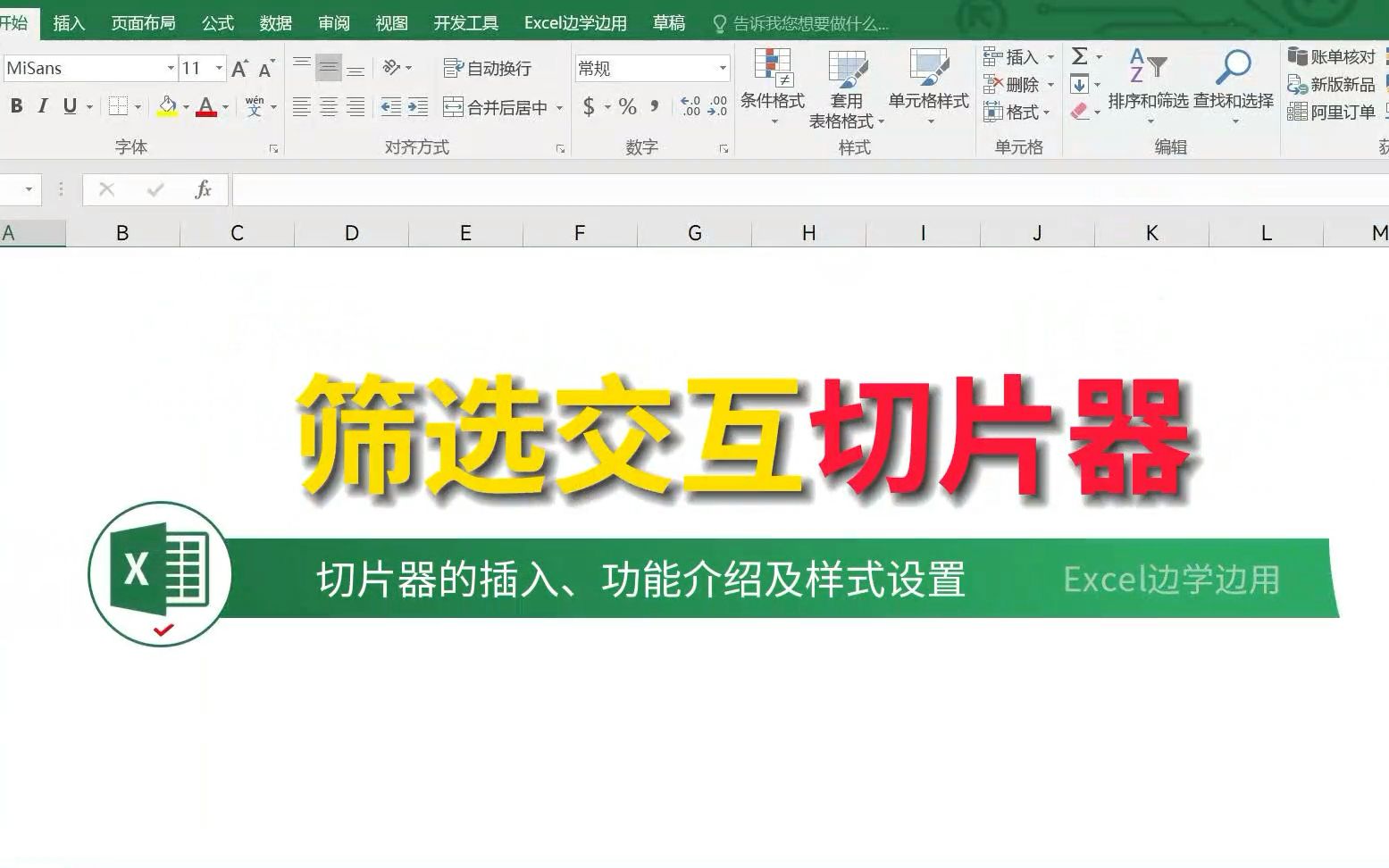Click the formula bar input
Image resolution: width=1389 pixels, height=868 pixels.
[x=810, y=189]
